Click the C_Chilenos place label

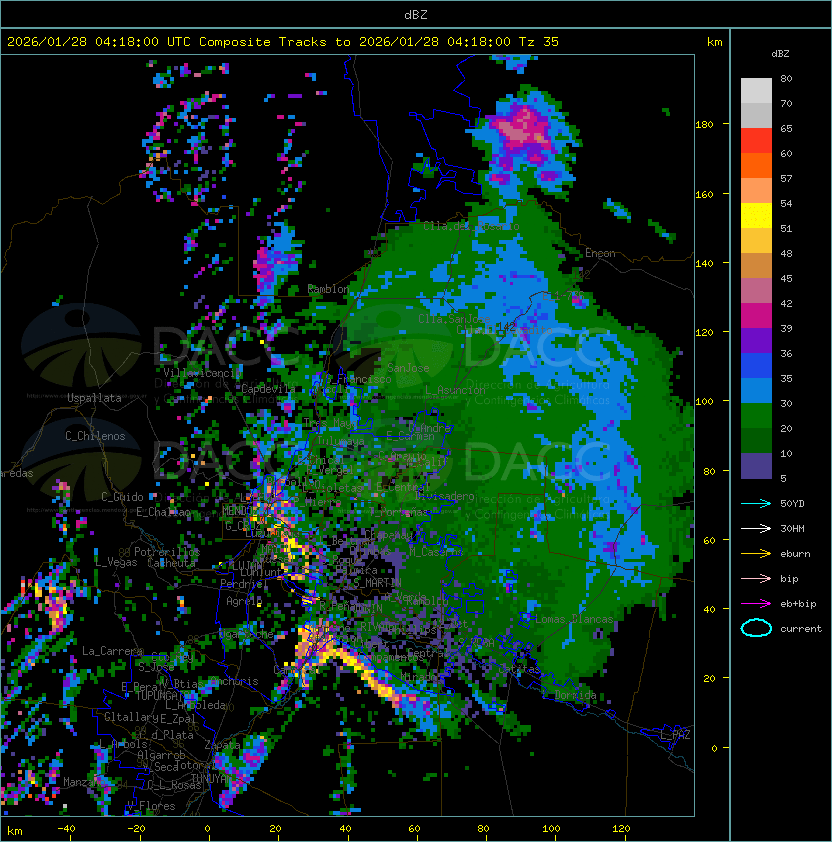pos(95,436)
